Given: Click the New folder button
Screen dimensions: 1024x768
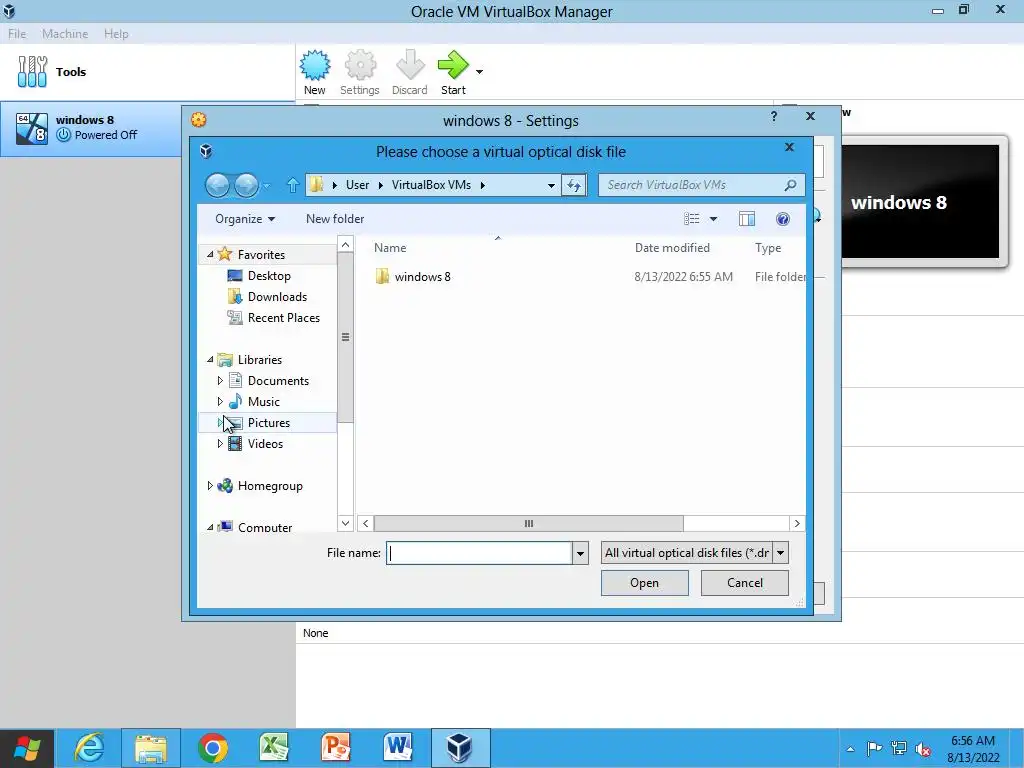Looking at the screenshot, I should 335,219.
